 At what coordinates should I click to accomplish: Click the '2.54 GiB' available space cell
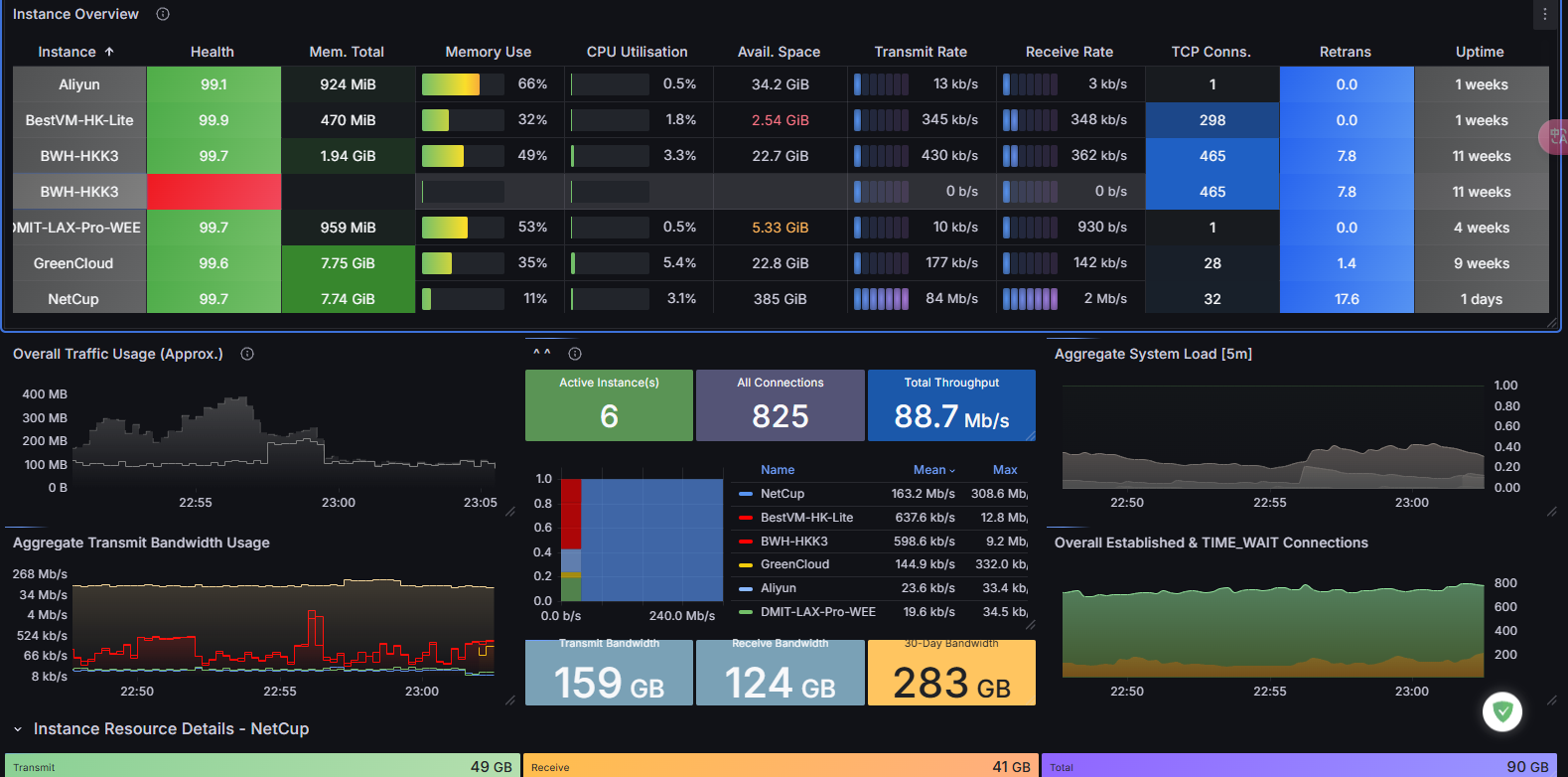tap(781, 120)
